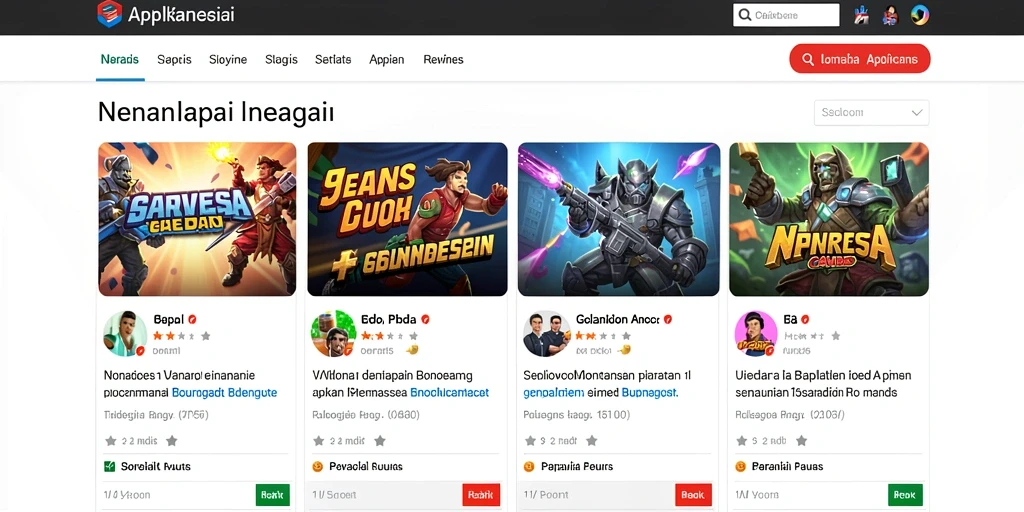
Task: Expand the Secloom dropdown
Action: pos(871,112)
